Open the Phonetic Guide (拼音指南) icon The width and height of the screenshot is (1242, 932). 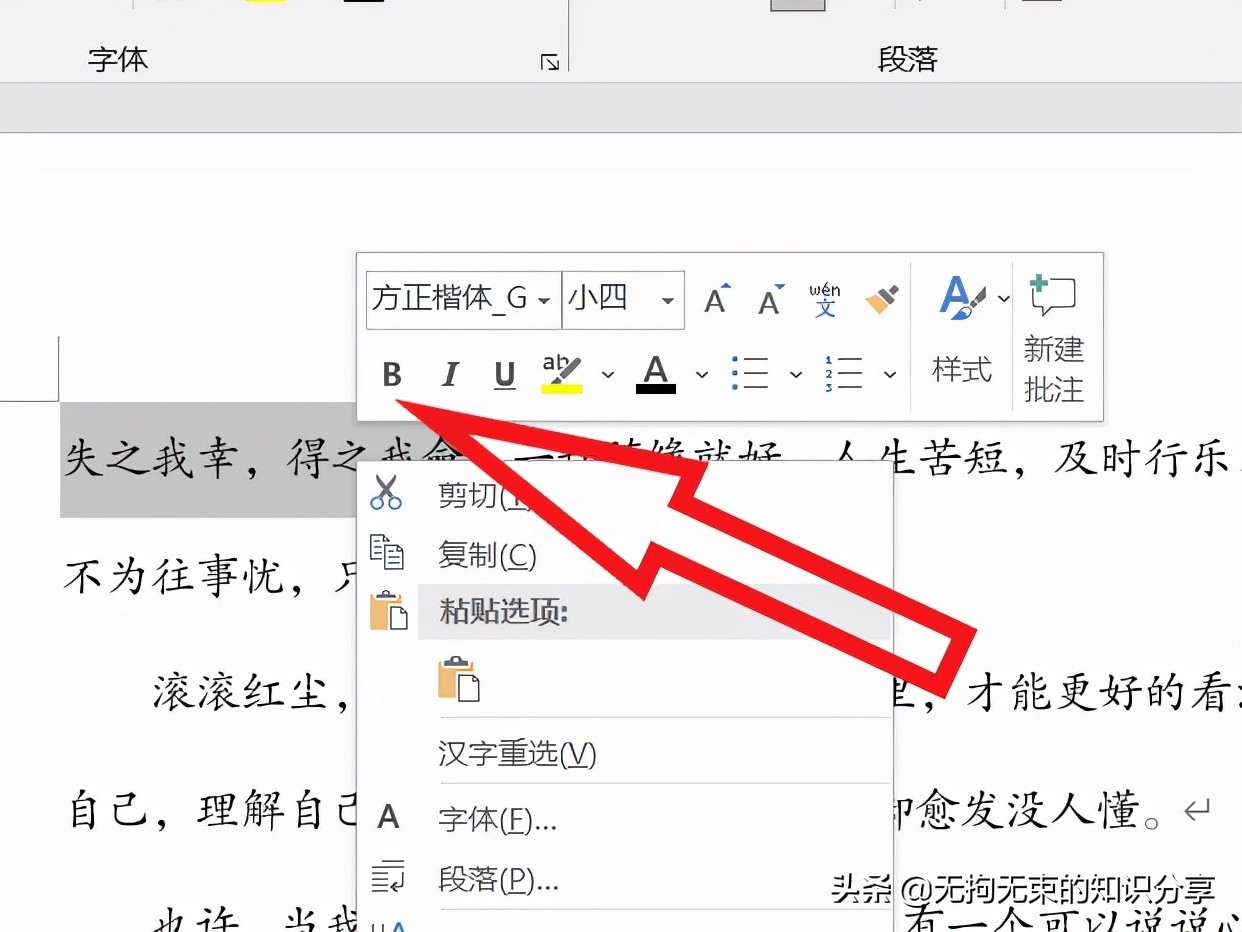pyautogui.click(x=823, y=299)
